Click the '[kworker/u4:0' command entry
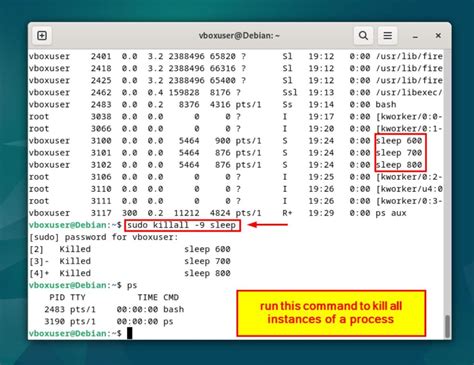Viewport: 474px width, 365px height. click(409, 189)
